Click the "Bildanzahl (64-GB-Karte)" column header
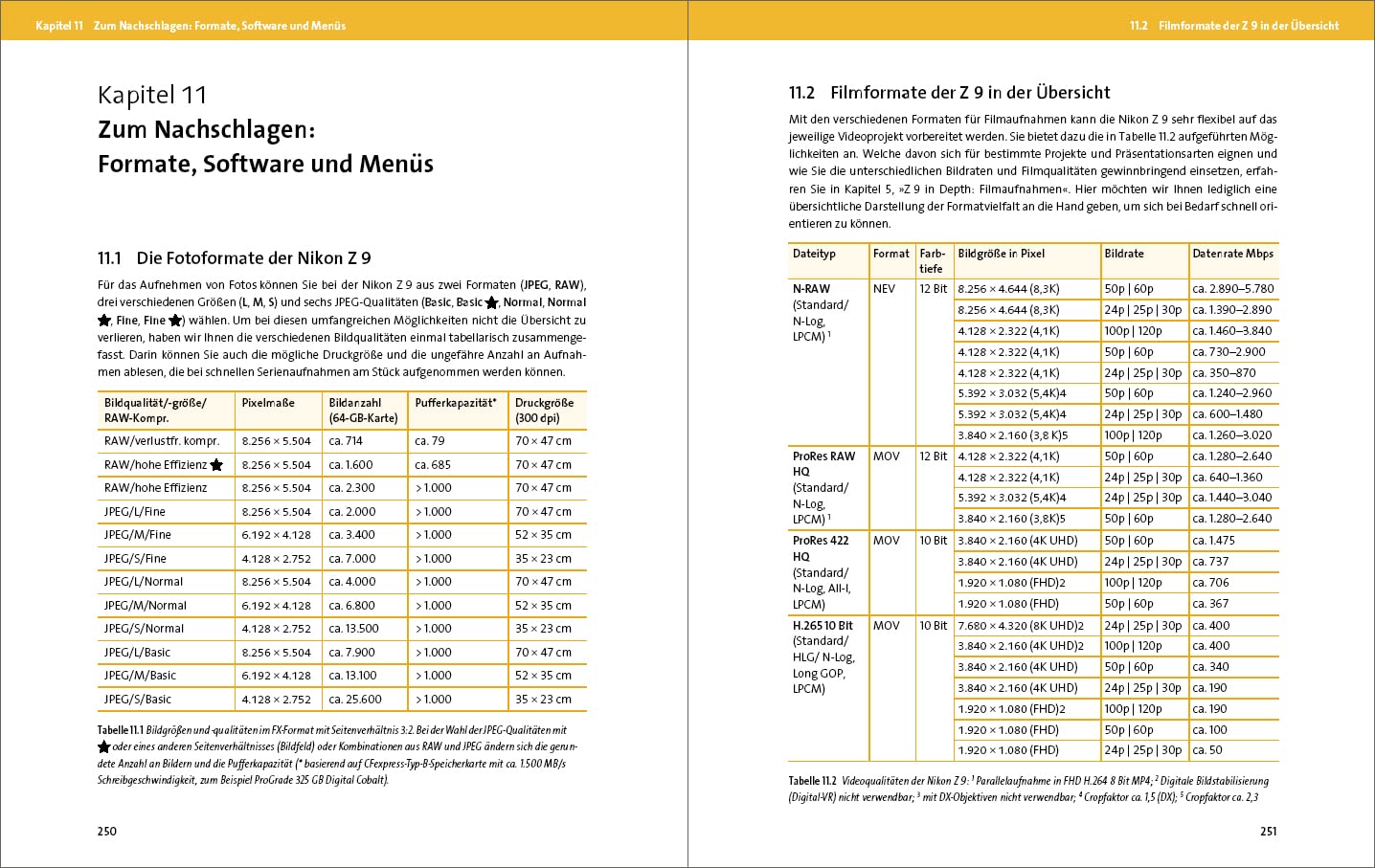This screenshot has width=1375, height=868. tap(363, 411)
